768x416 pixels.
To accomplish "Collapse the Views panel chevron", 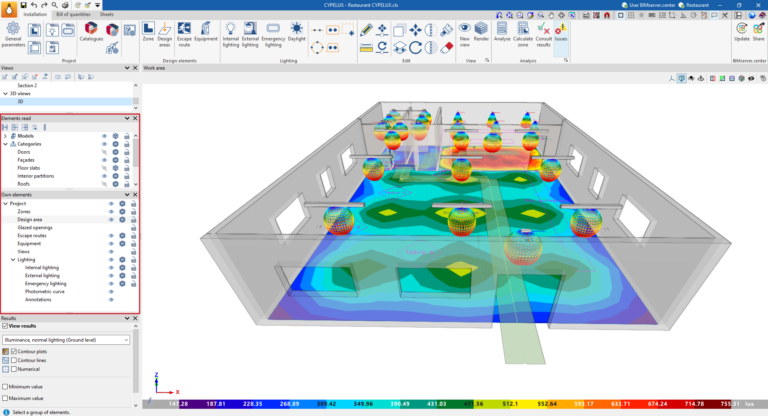I will coord(127,68).
